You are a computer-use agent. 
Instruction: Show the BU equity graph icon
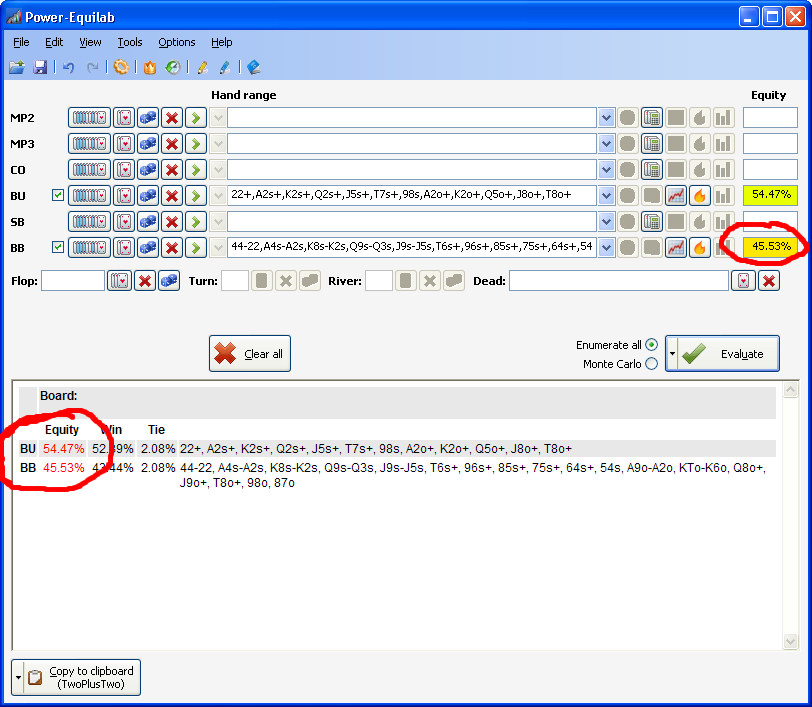click(x=676, y=196)
